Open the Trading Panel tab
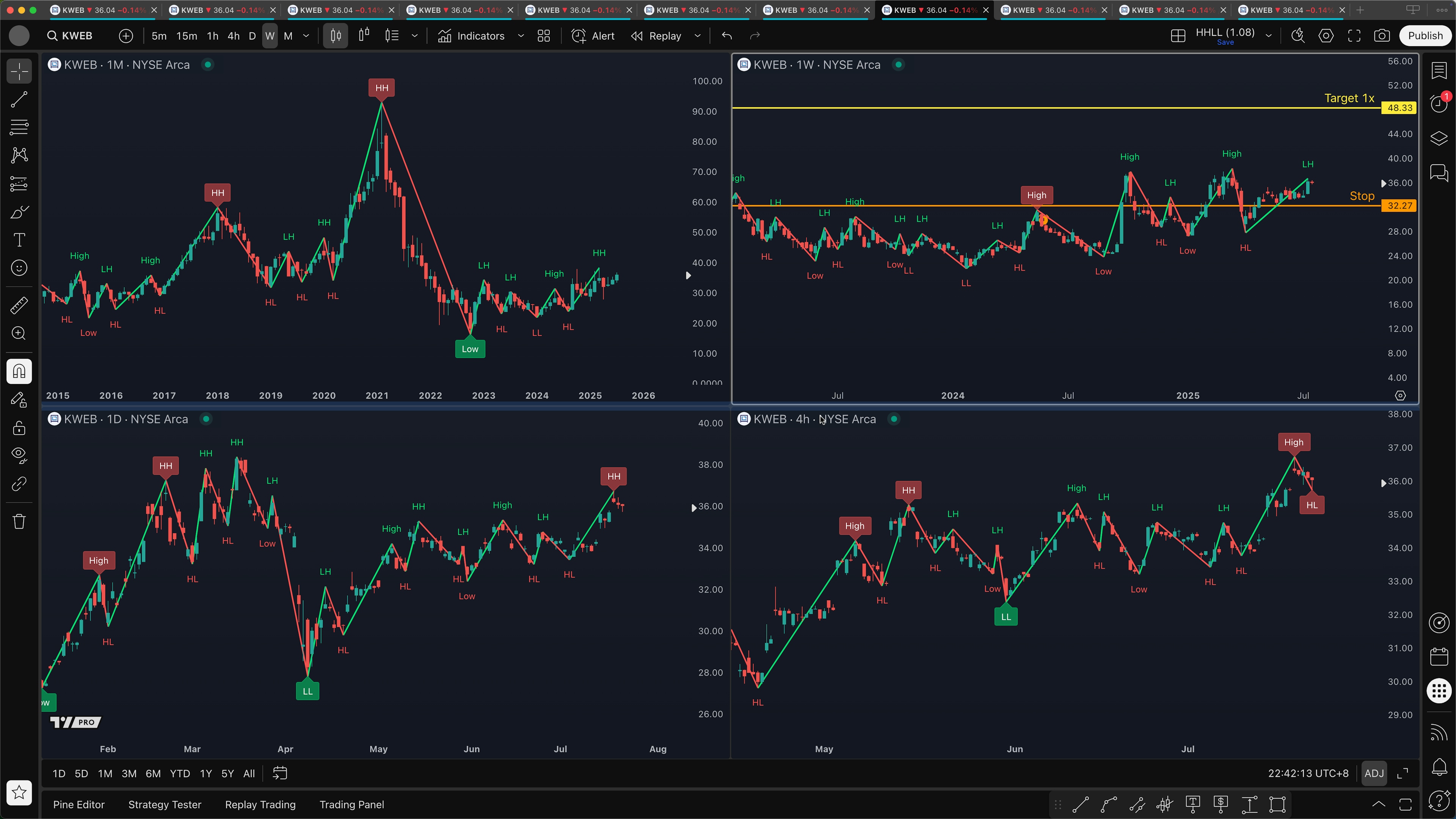This screenshot has width=1456, height=819. tap(351, 804)
